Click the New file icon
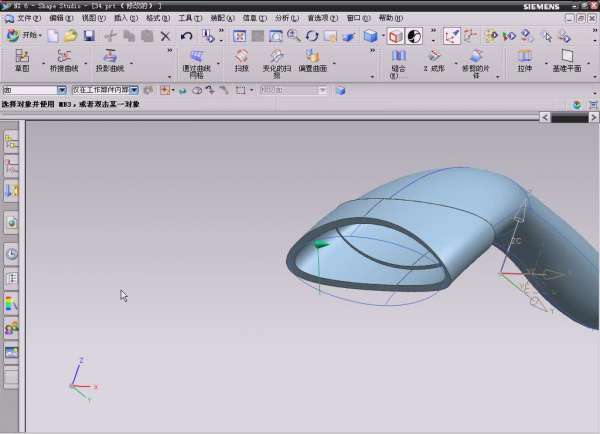 (54, 35)
